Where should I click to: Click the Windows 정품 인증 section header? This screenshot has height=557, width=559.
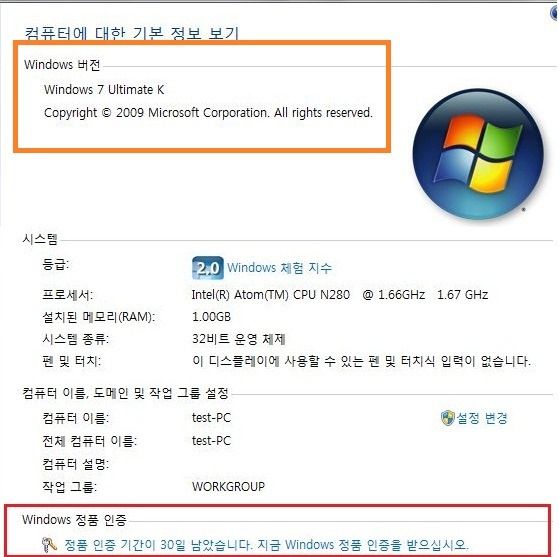[75, 520]
